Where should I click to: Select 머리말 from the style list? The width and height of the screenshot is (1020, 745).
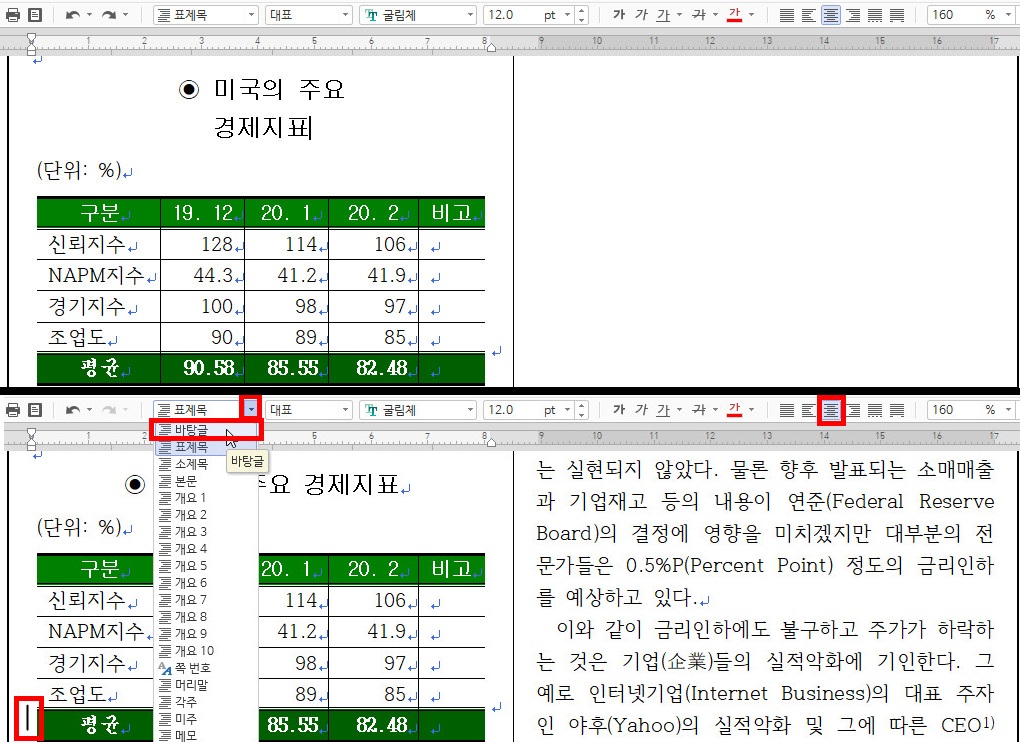pos(206,685)
